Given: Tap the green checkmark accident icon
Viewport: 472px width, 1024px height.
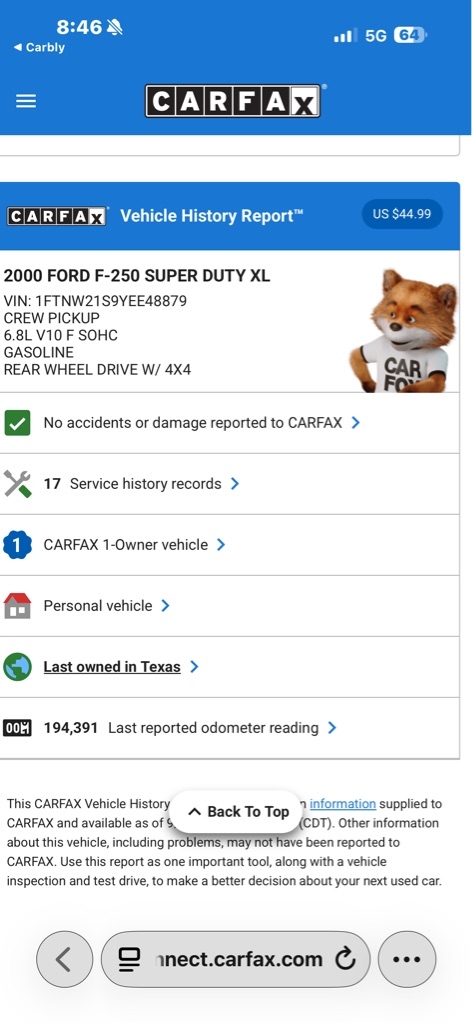Looking at the screenshot, I should 17,423.
